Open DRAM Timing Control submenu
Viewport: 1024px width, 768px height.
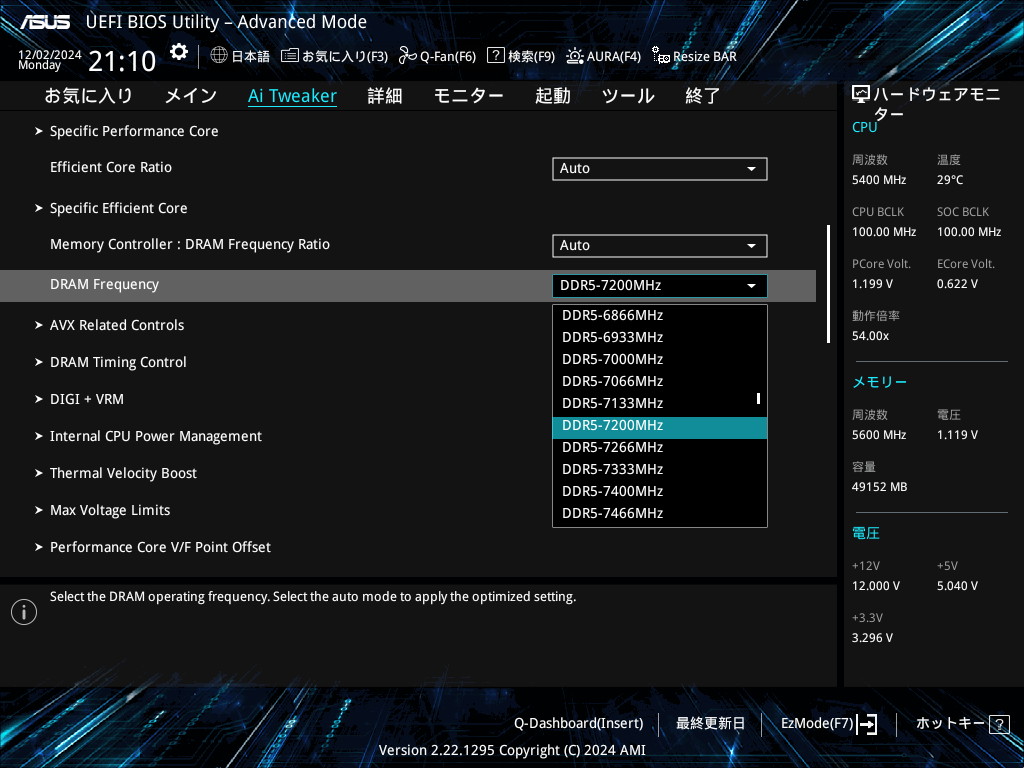(118, 362)
